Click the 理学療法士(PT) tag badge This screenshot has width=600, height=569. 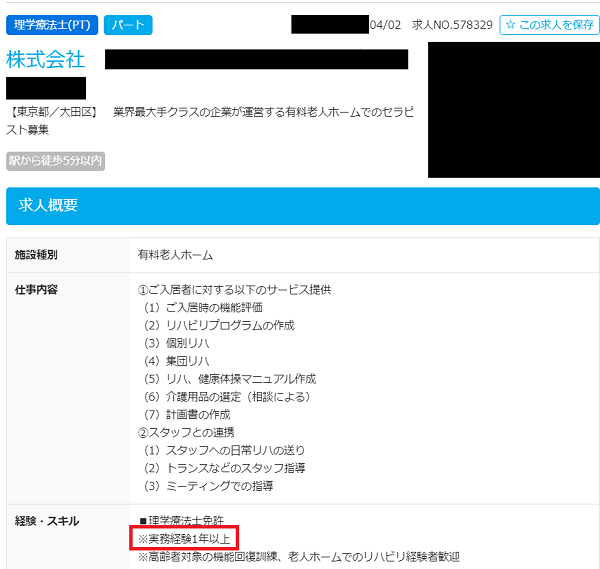pos(52,25)
